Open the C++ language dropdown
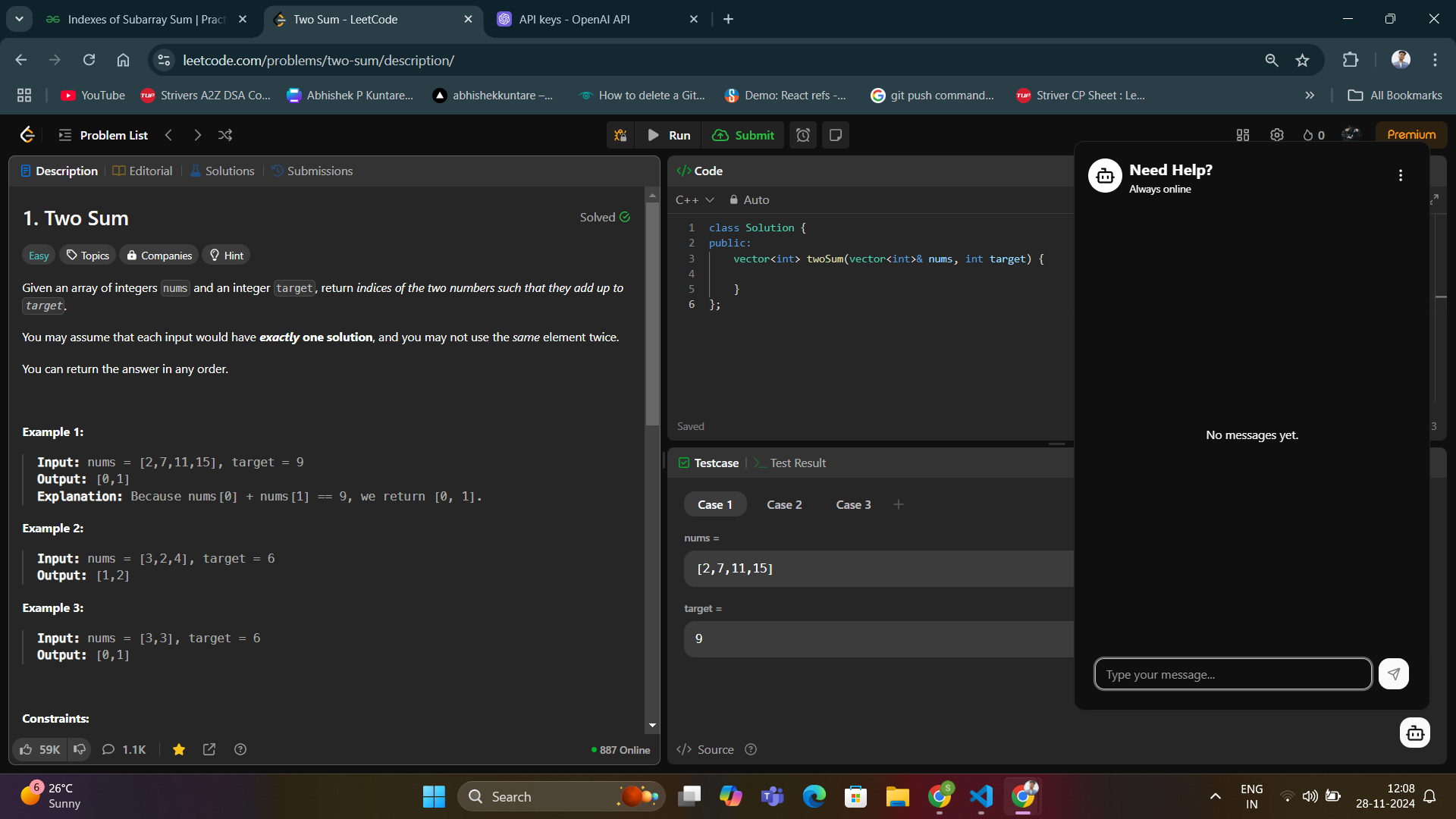The width and height of the screenshot is (1456, 819). (x=694, y=199)
